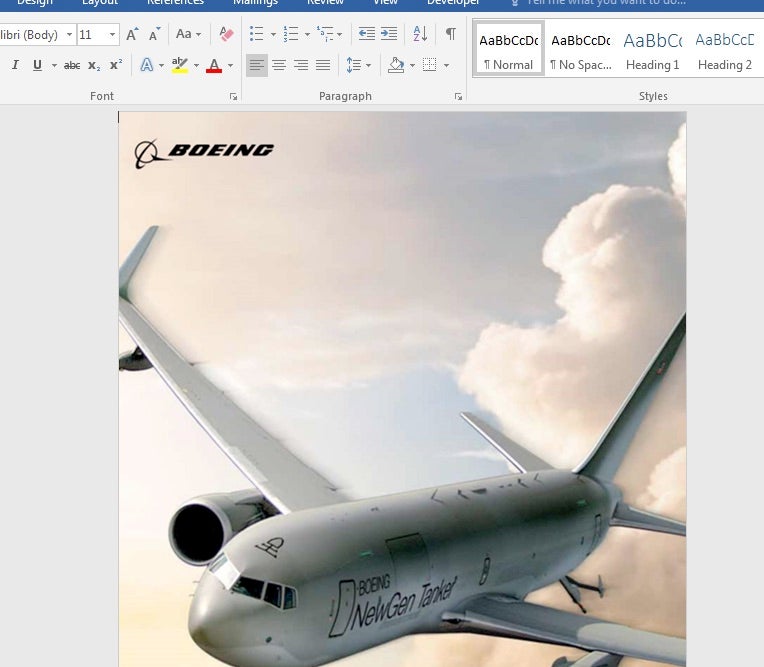764x667 pixels.
Task: Select the No Spacing style
Action: pos(580,50)
